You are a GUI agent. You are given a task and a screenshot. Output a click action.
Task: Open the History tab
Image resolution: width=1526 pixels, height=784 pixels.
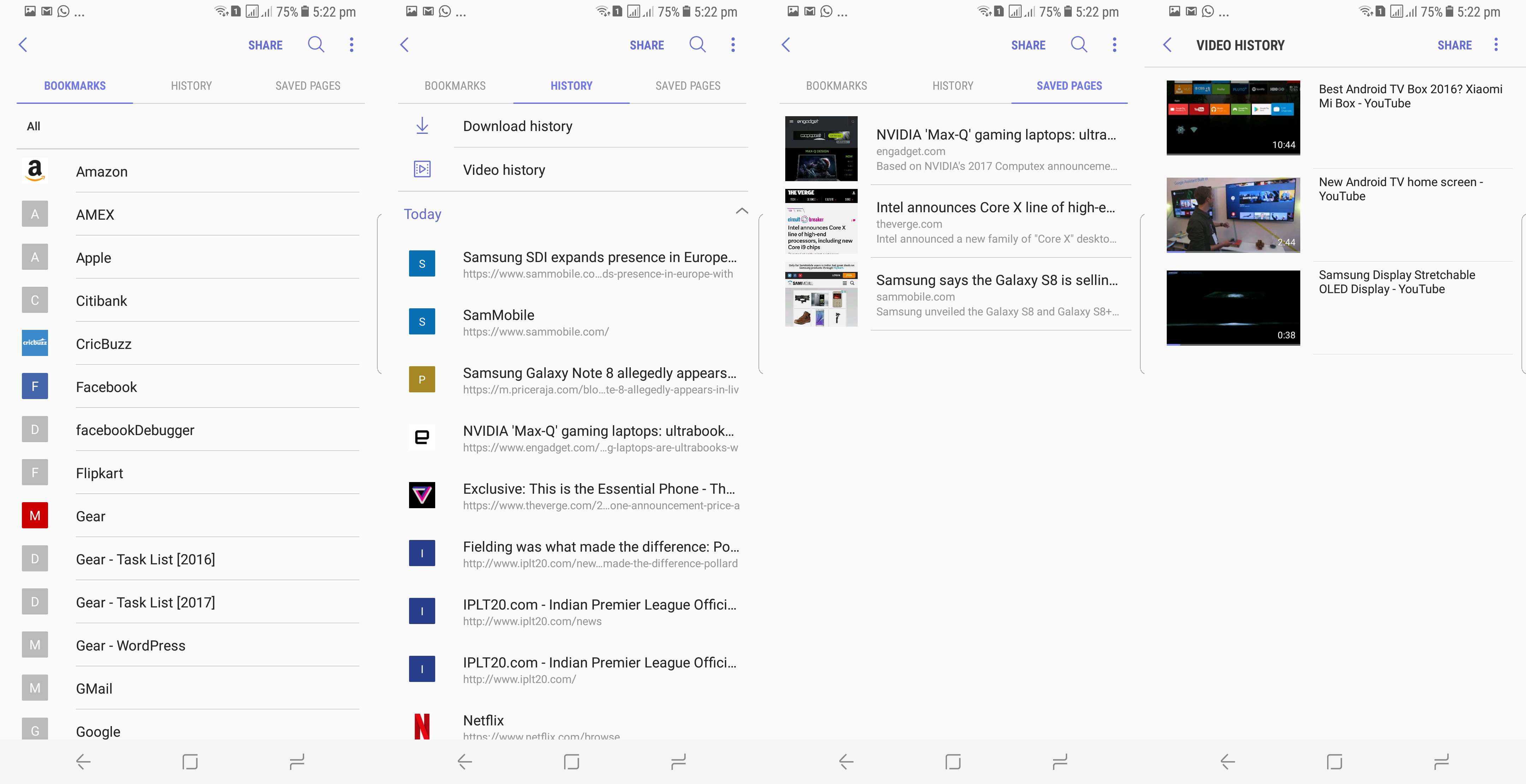[x=571, y=85]
